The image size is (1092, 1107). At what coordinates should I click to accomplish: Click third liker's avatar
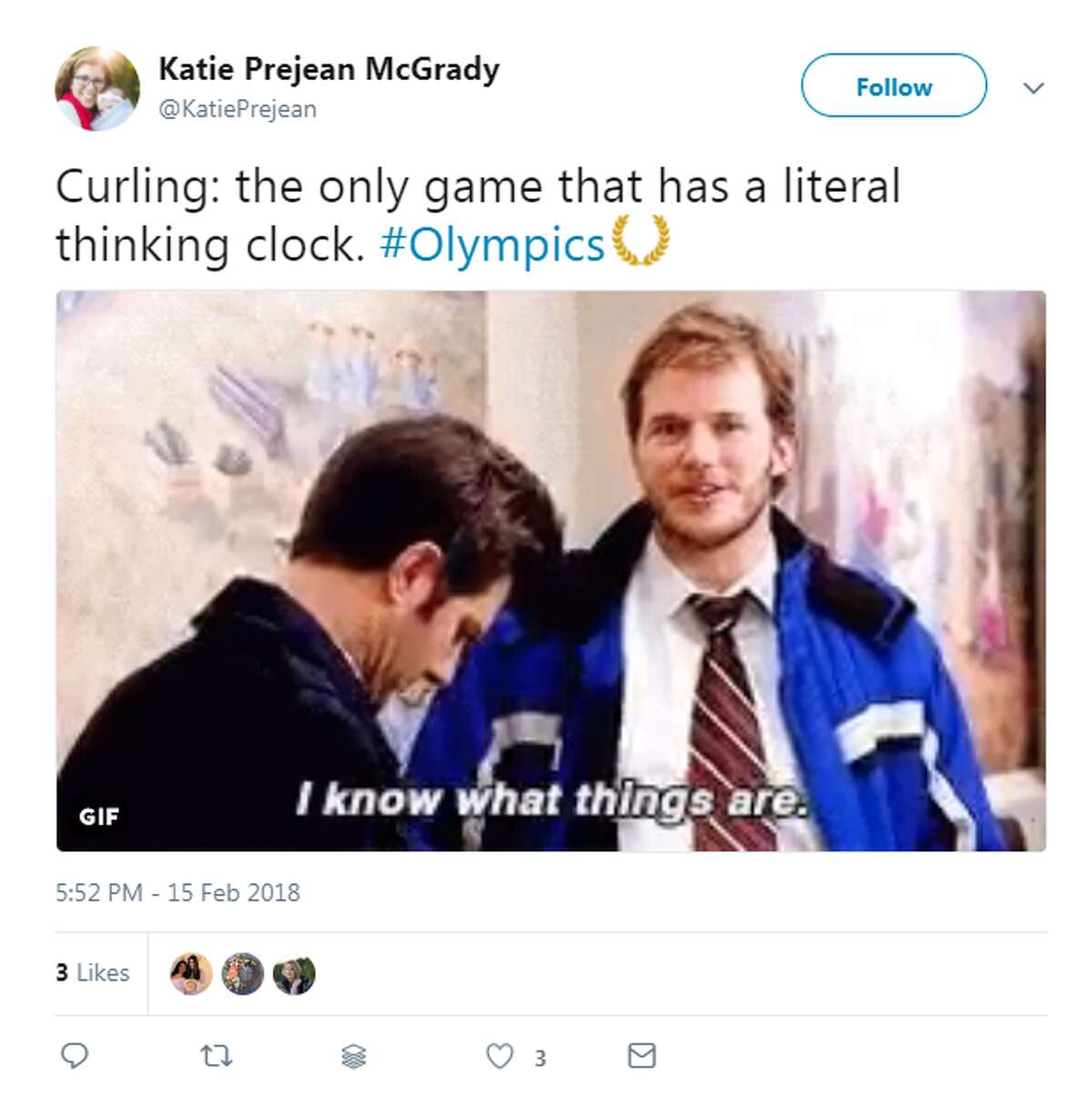294,974
